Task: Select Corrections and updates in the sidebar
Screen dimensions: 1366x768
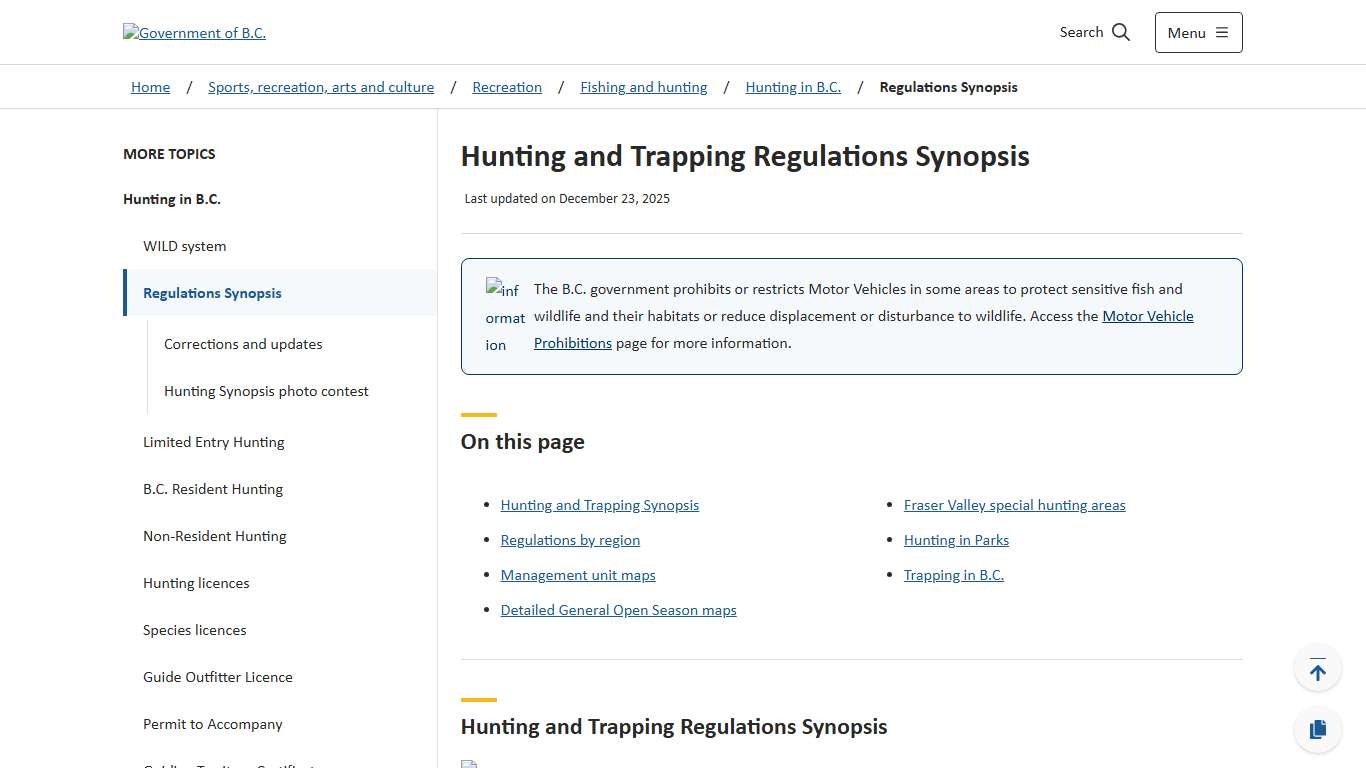Action: point(243,344)
